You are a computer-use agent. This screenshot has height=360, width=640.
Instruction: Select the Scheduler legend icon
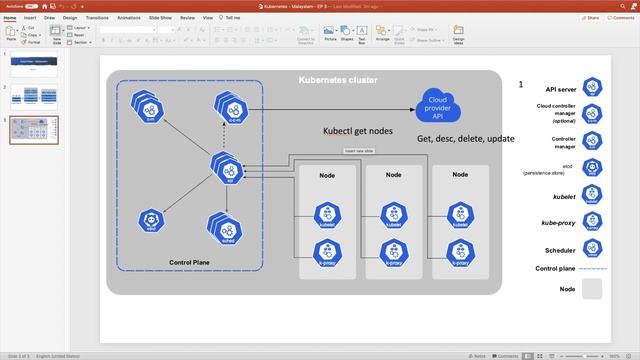(592, 248)
